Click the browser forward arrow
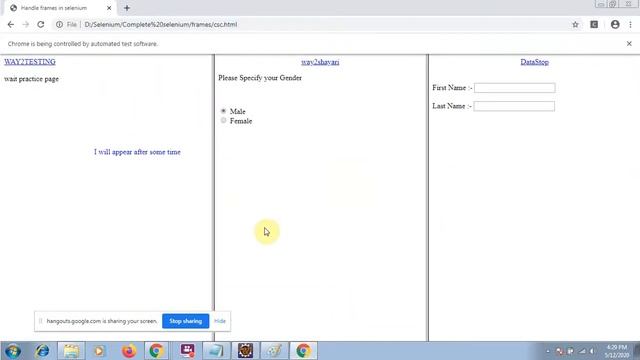 (x=25, y=24)
